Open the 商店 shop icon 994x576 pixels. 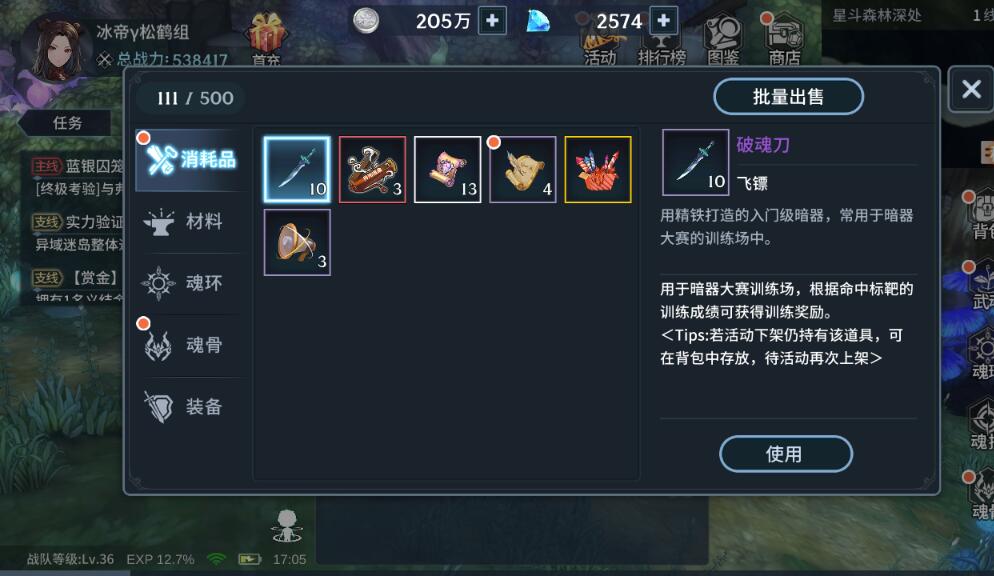tap(785, 39)
